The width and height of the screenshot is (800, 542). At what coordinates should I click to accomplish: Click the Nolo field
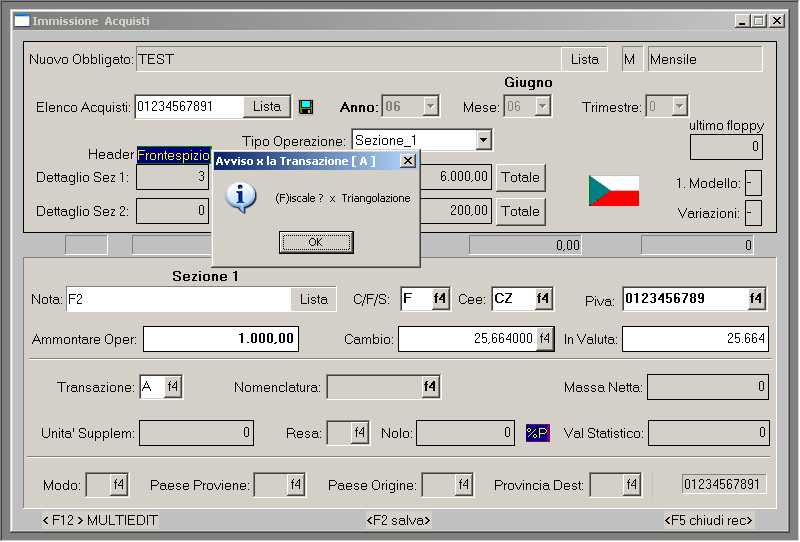click(465, 433)
